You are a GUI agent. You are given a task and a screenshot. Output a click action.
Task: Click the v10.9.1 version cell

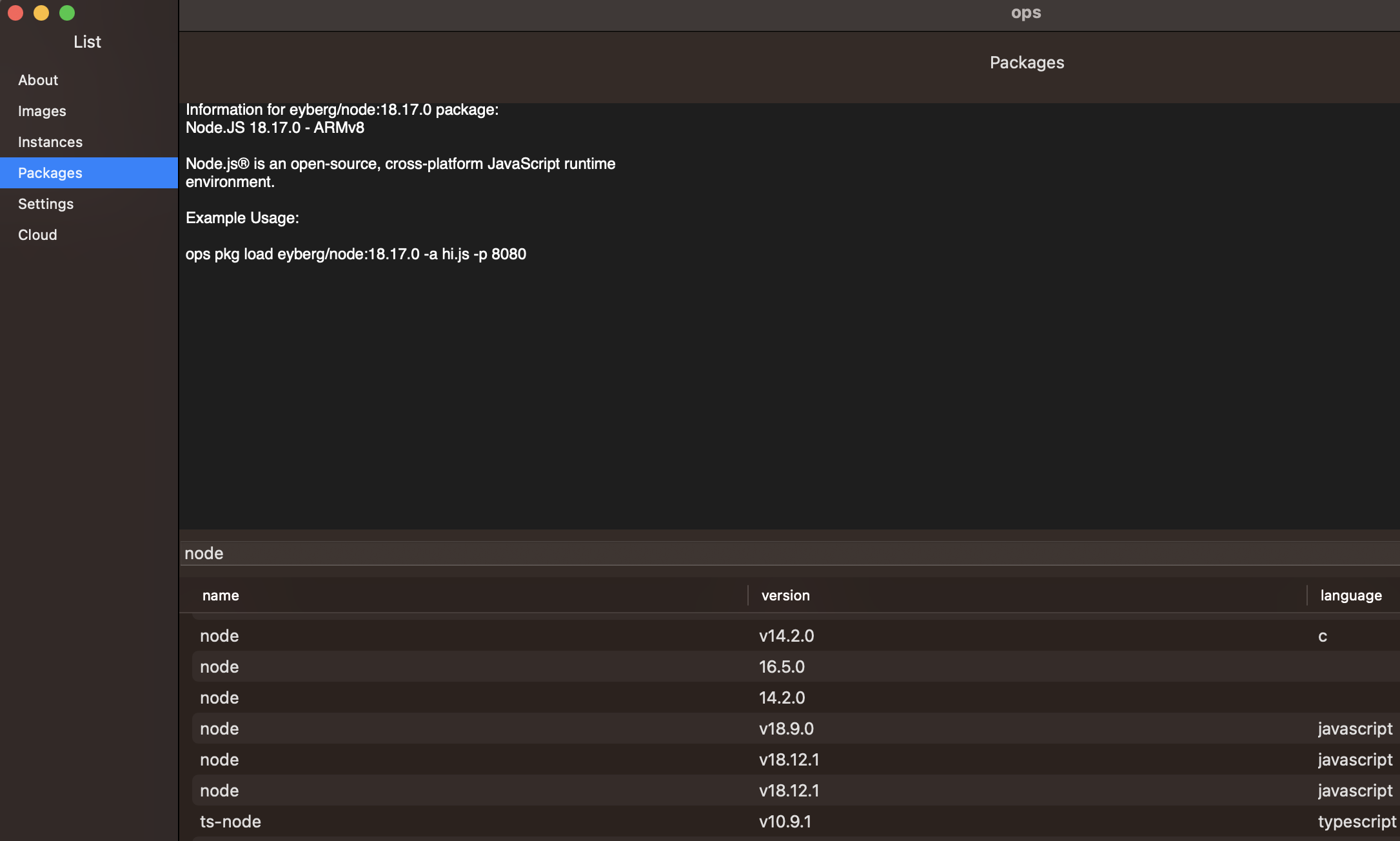(785, 822)
